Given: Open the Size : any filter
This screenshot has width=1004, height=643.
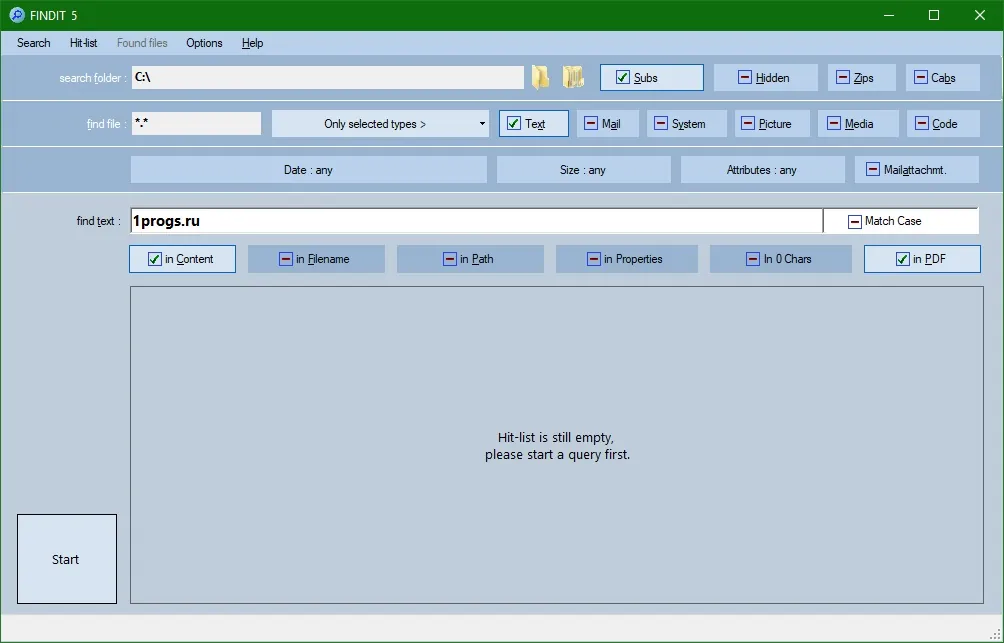Looking at the screenshot, I should click(583, 170).
